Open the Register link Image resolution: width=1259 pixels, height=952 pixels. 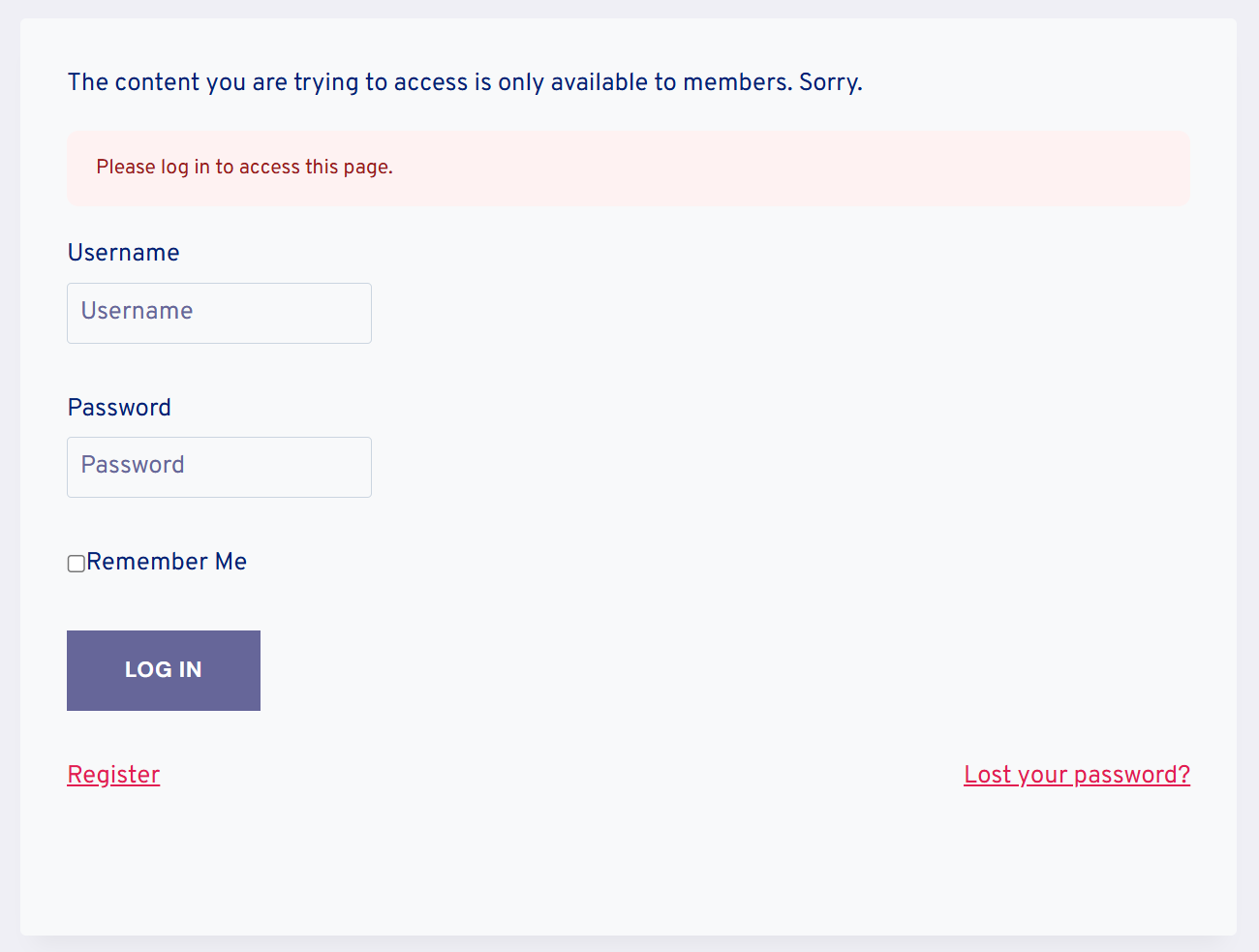[113, 775]
